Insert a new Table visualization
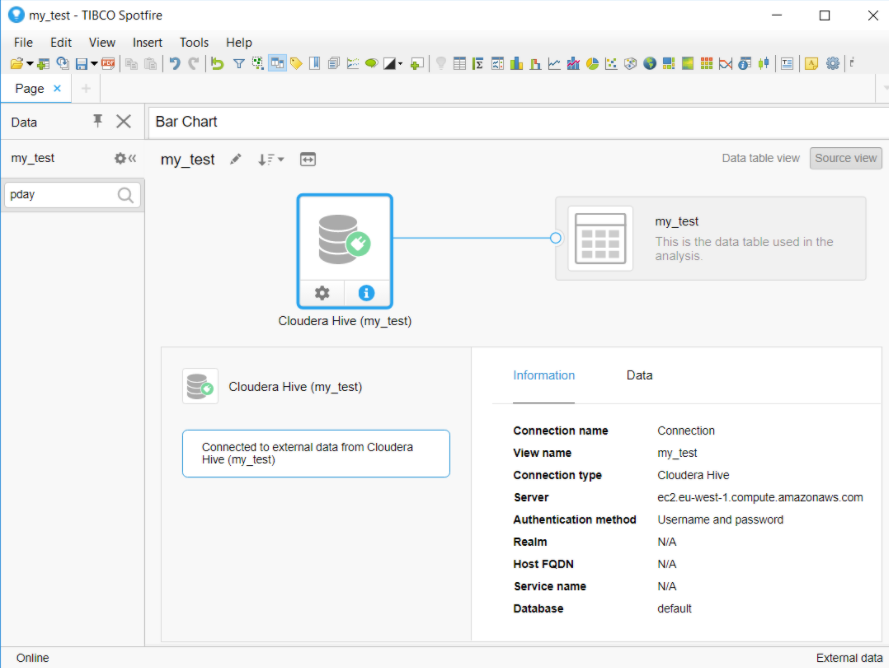 tap(460, 64)
